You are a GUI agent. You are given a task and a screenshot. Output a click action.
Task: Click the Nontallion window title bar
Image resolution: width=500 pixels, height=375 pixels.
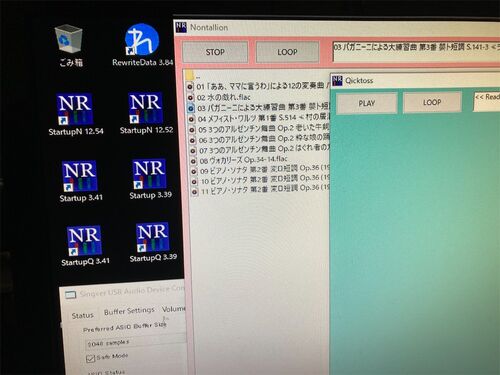pos(337,28)
